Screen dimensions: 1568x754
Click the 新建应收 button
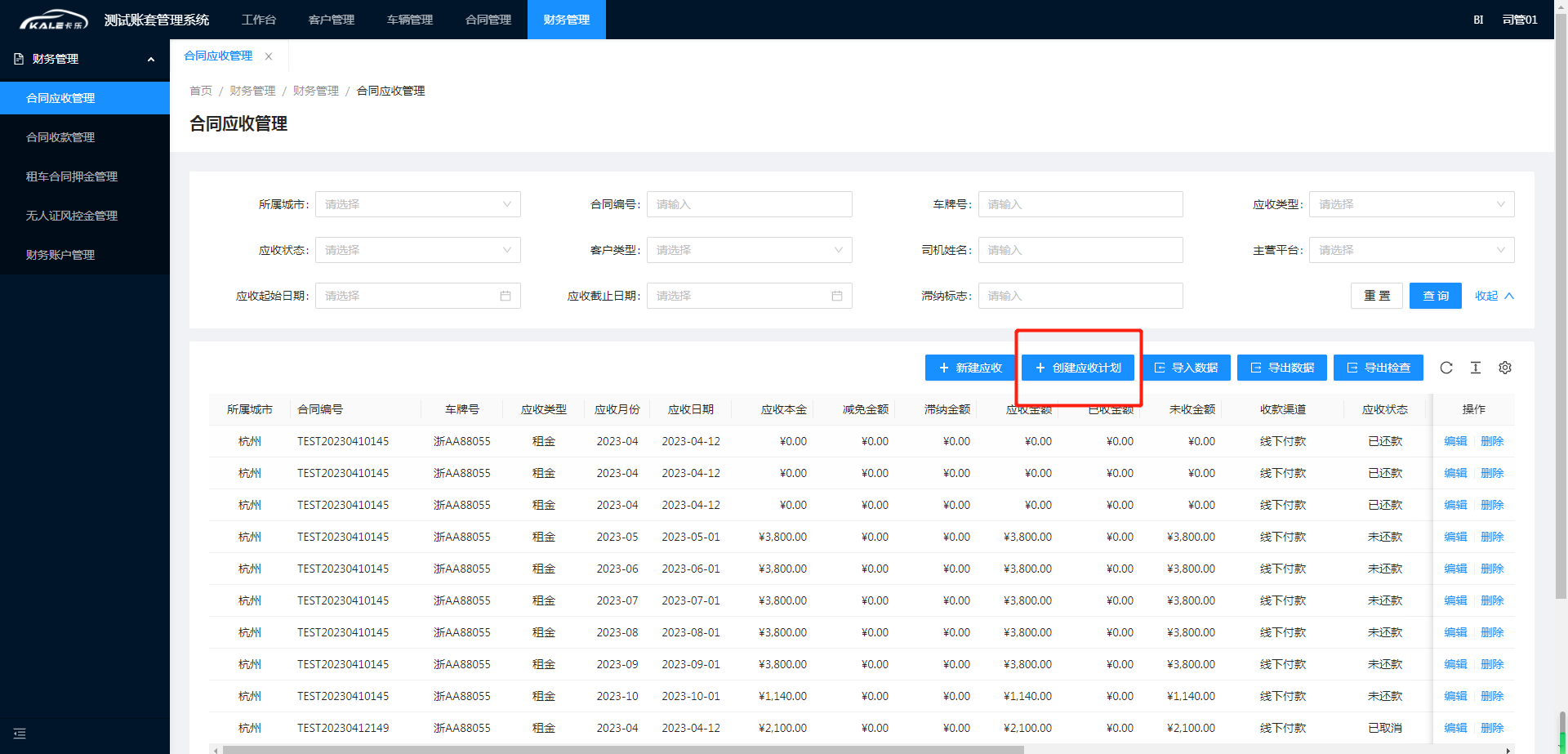point(970,368)
